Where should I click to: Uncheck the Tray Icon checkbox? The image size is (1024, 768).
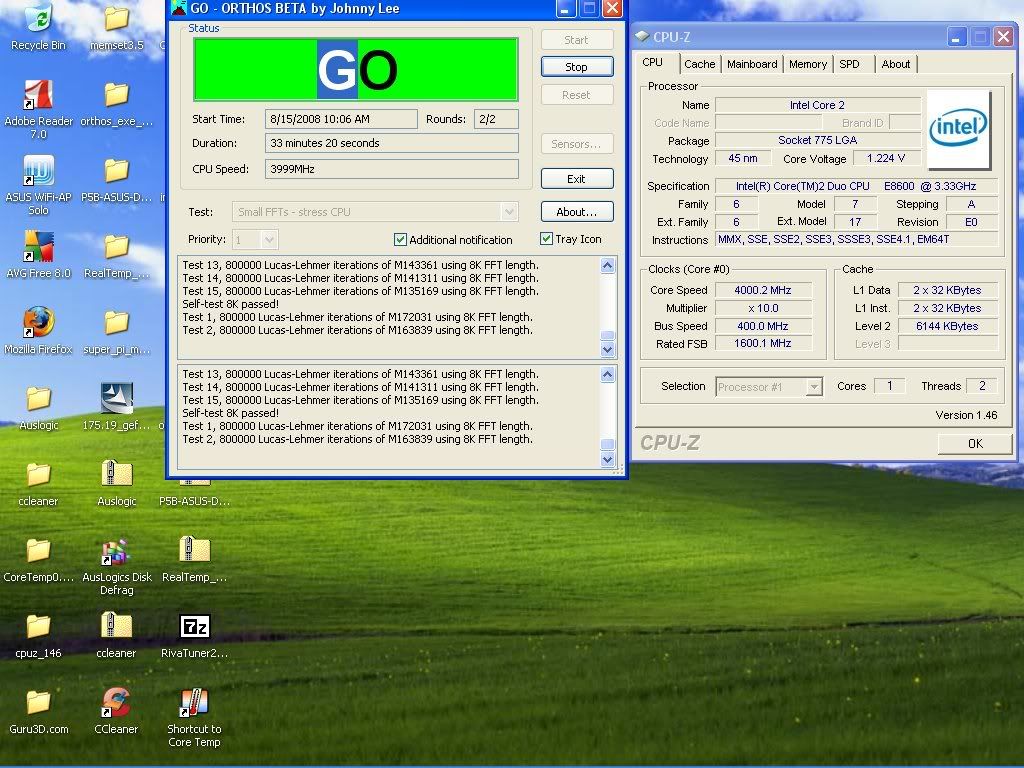point(547,239)
